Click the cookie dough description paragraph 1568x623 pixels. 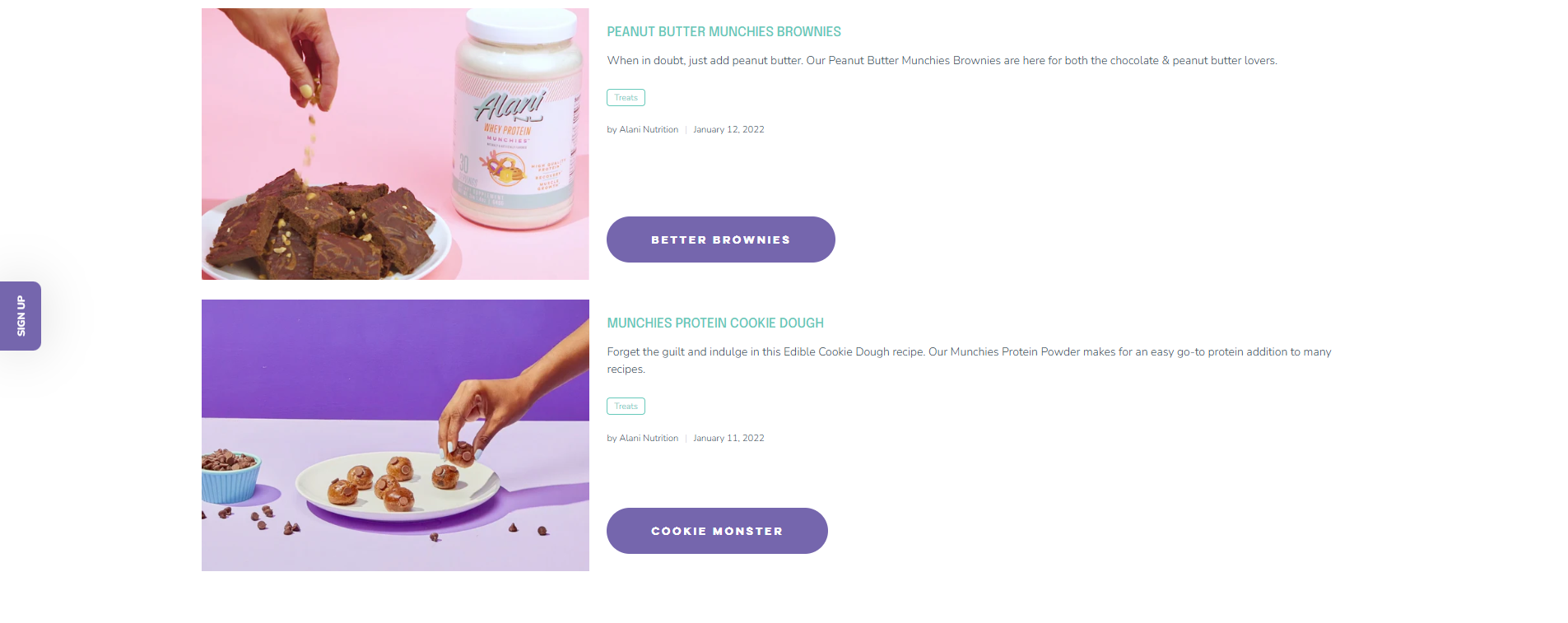click(x=969, y=360)
